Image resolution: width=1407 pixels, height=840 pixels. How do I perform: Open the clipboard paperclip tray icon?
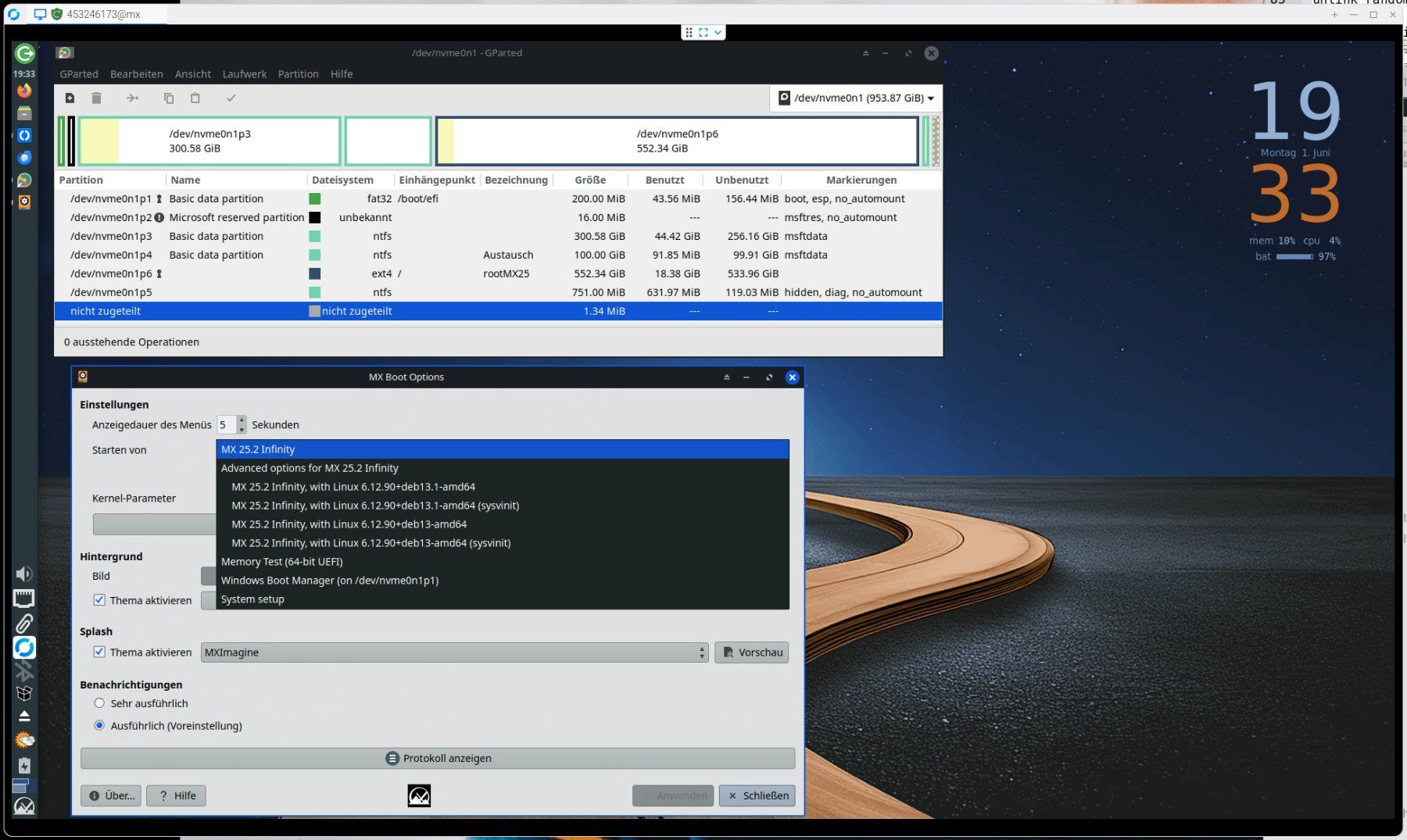(x=24, y=624)
